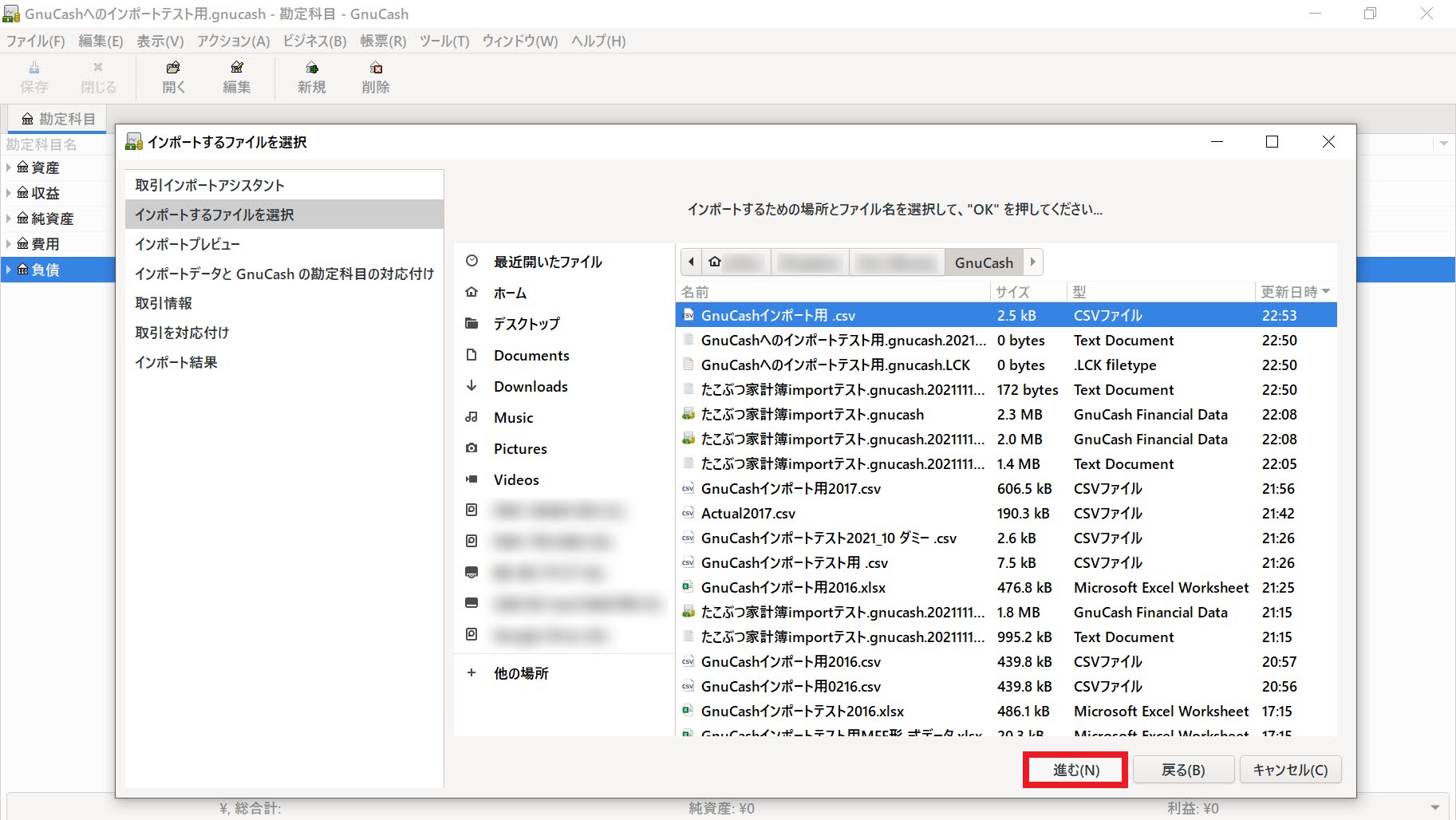This screenshot has width=1456, height=820.
Task: Expand the 費用 account tree node
Action: (9, 244)
